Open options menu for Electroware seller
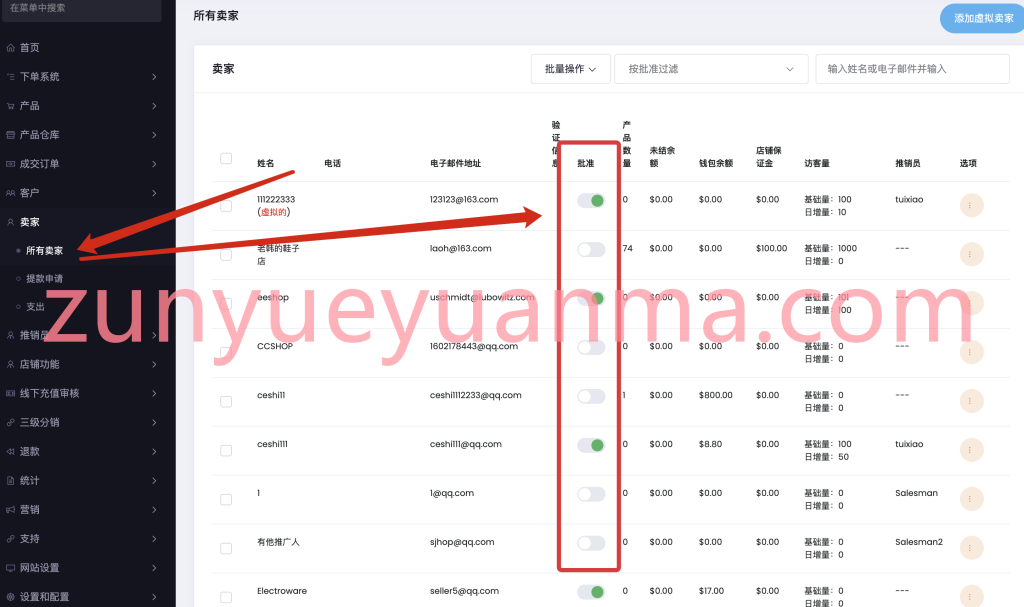This screenshot has width=1024, height=607. [x=971, y=596]
